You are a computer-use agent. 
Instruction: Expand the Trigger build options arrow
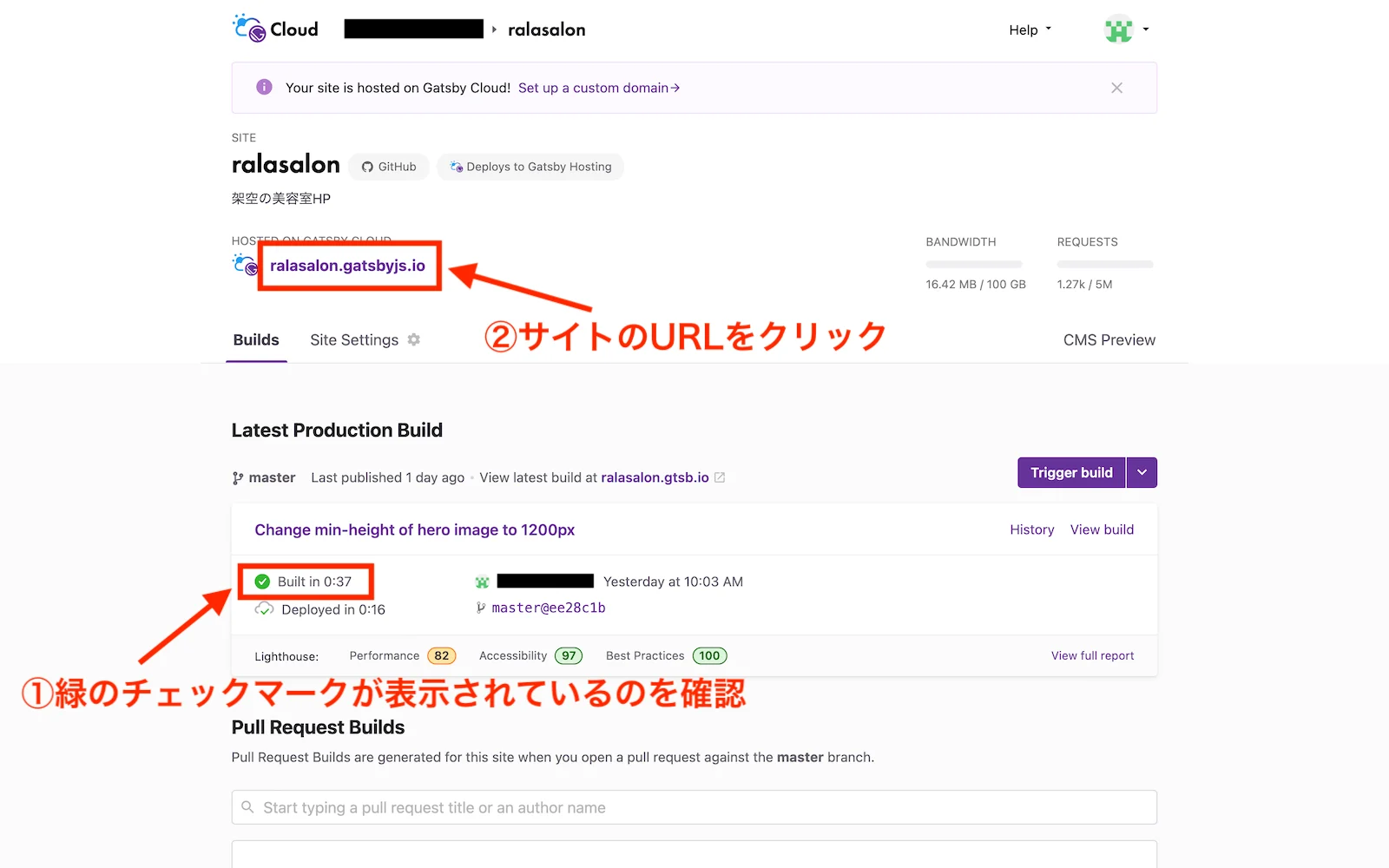click(1142, 473)
